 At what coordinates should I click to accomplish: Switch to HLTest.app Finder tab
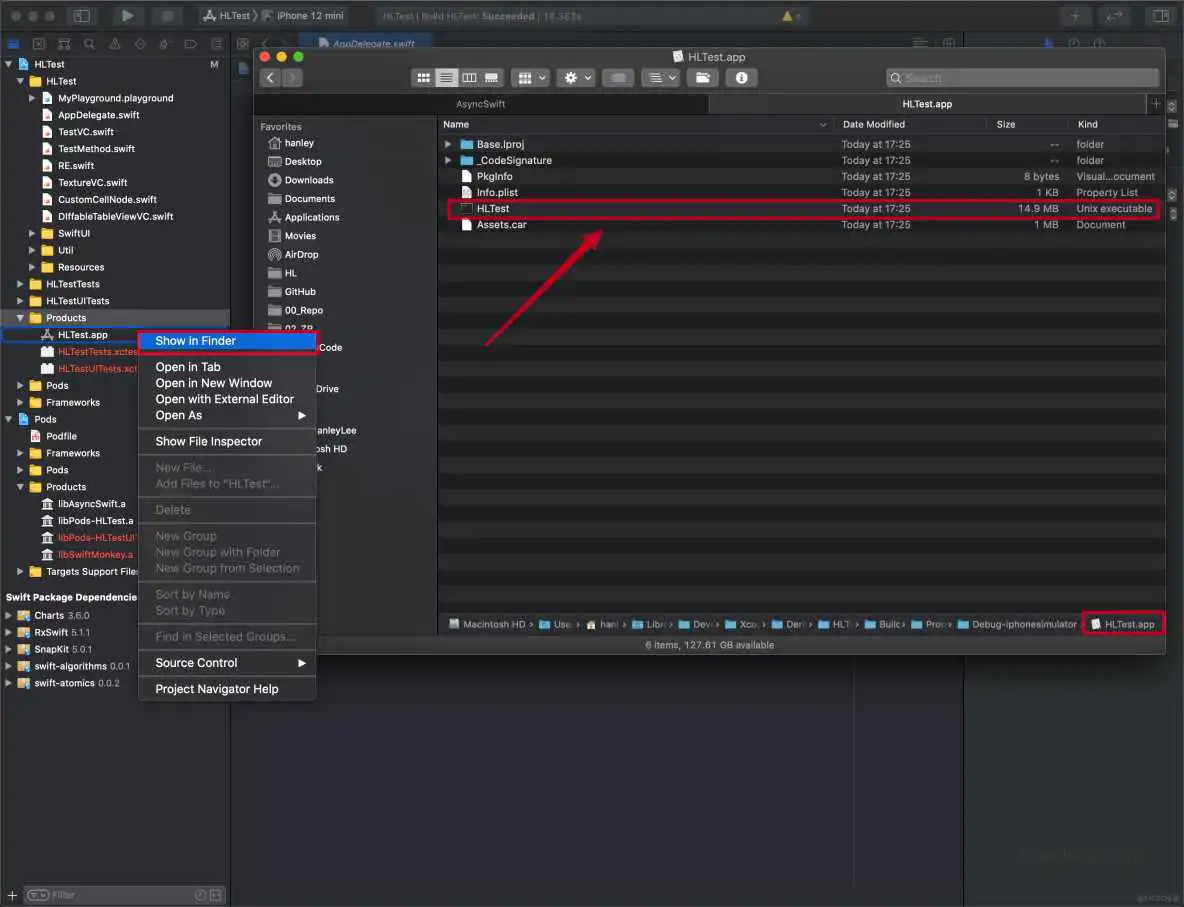(927, 103)
